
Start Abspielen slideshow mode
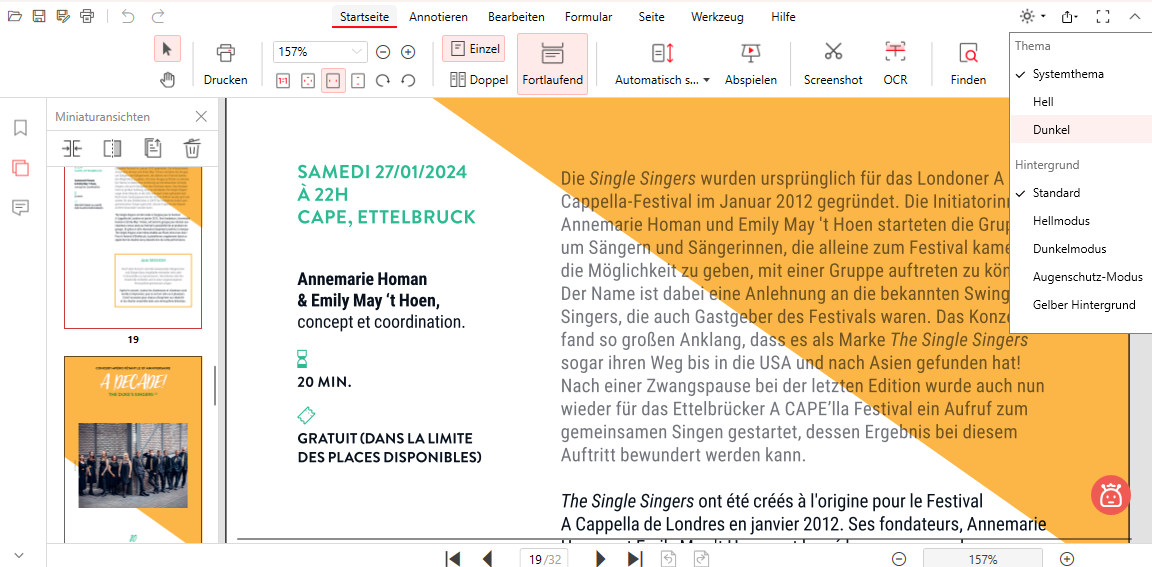pos(750,65)
